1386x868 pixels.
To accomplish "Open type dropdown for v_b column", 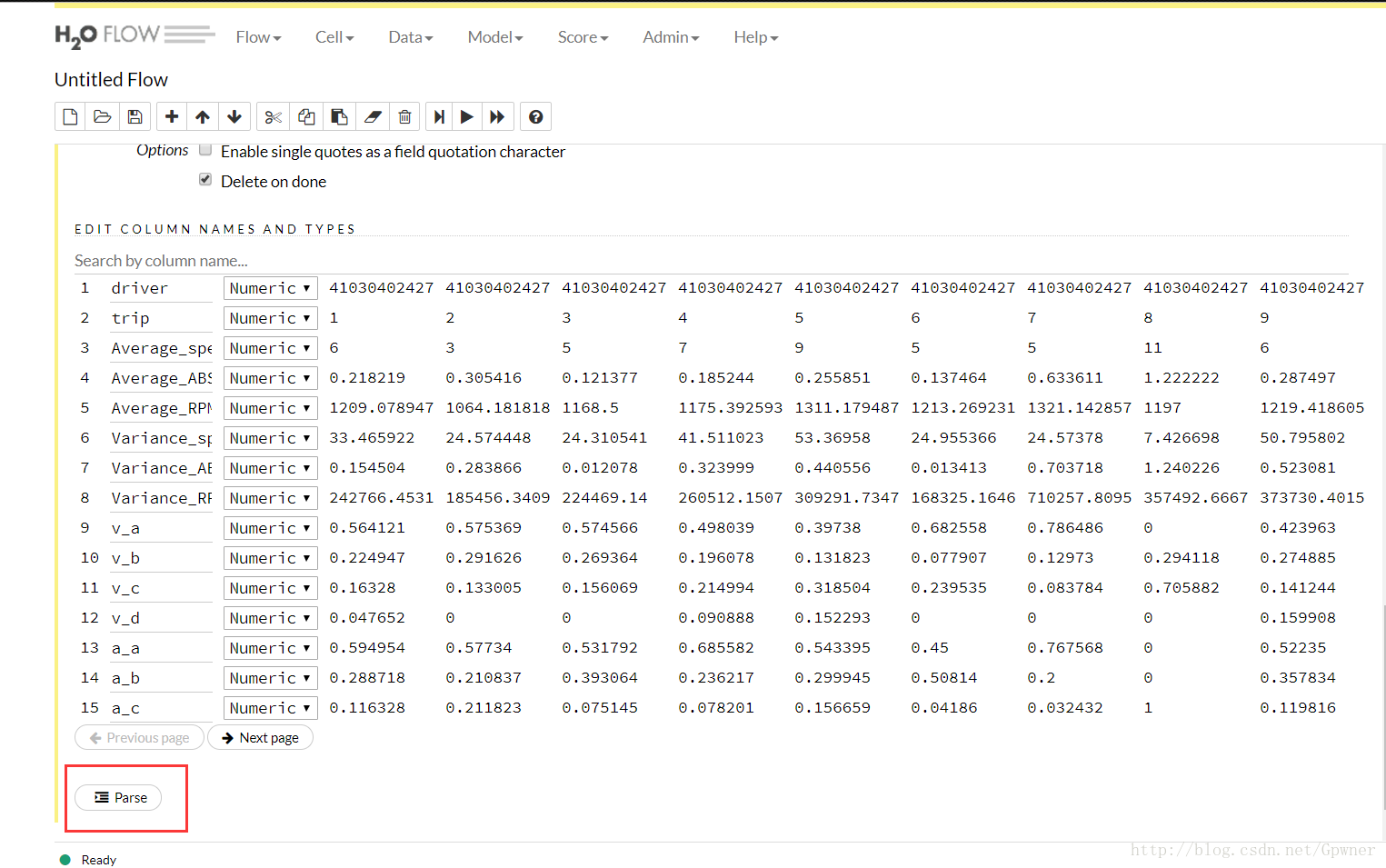I will pyautogui.click(x=271, y=558).
